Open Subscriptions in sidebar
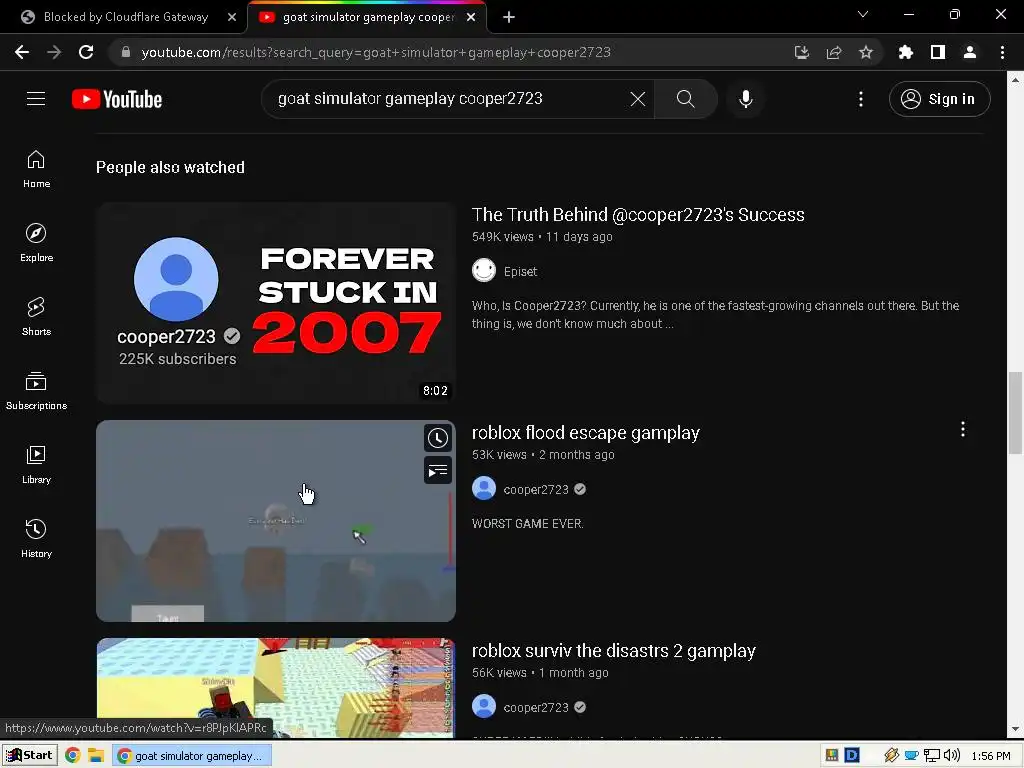 [36, 391]
